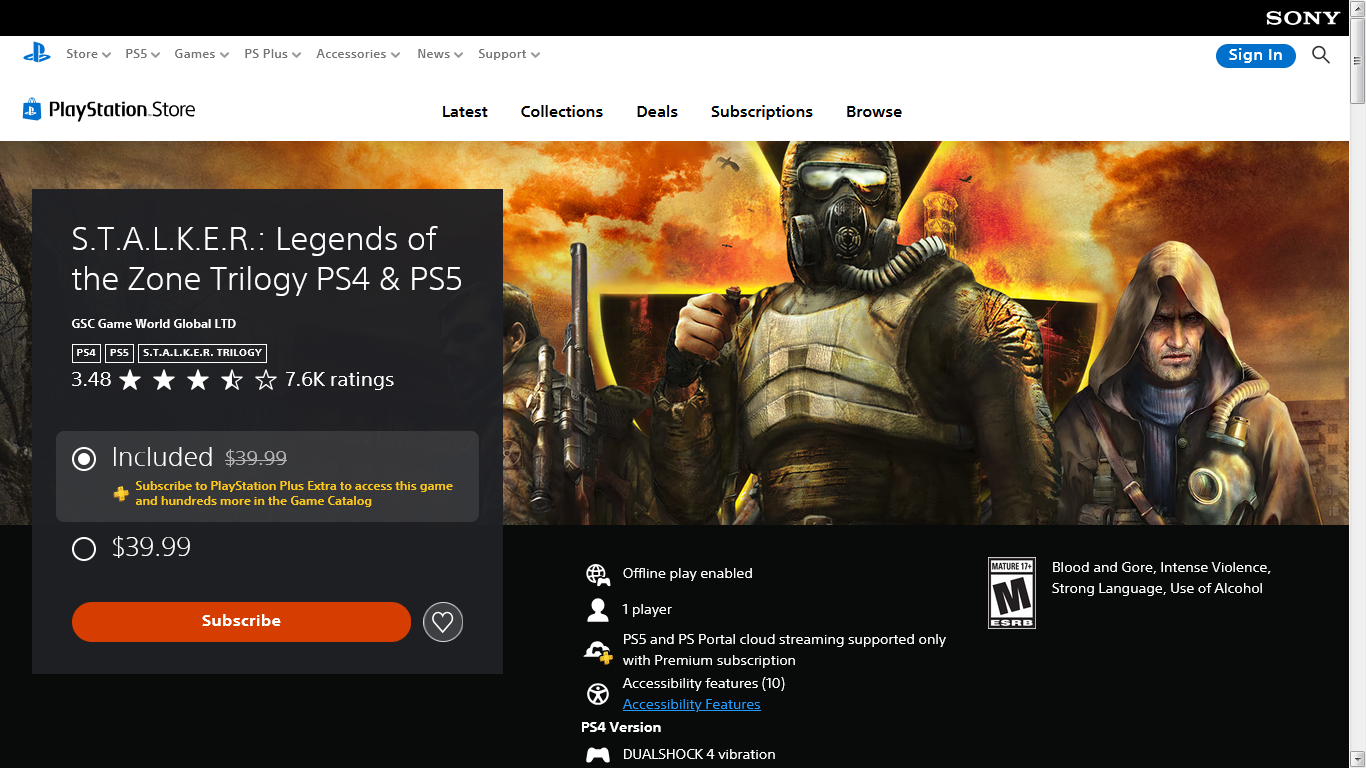Click the Sign In button
This screenshot has height=768, width=1366.
pyautogui.click(x=1256, y=55)
